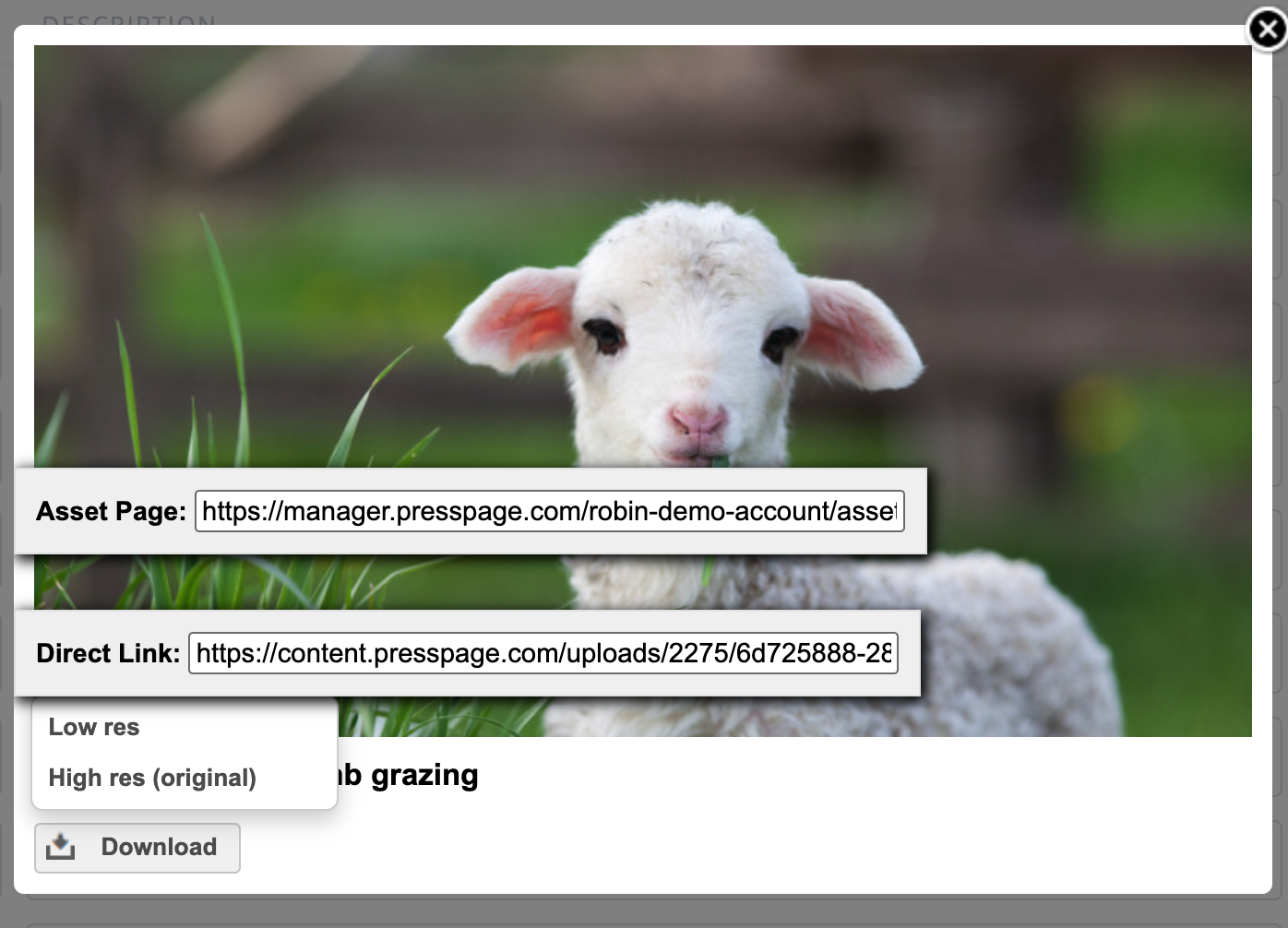Click tall grass blades in photo
Screen dimensions: 1288x928
coord(221,369)
